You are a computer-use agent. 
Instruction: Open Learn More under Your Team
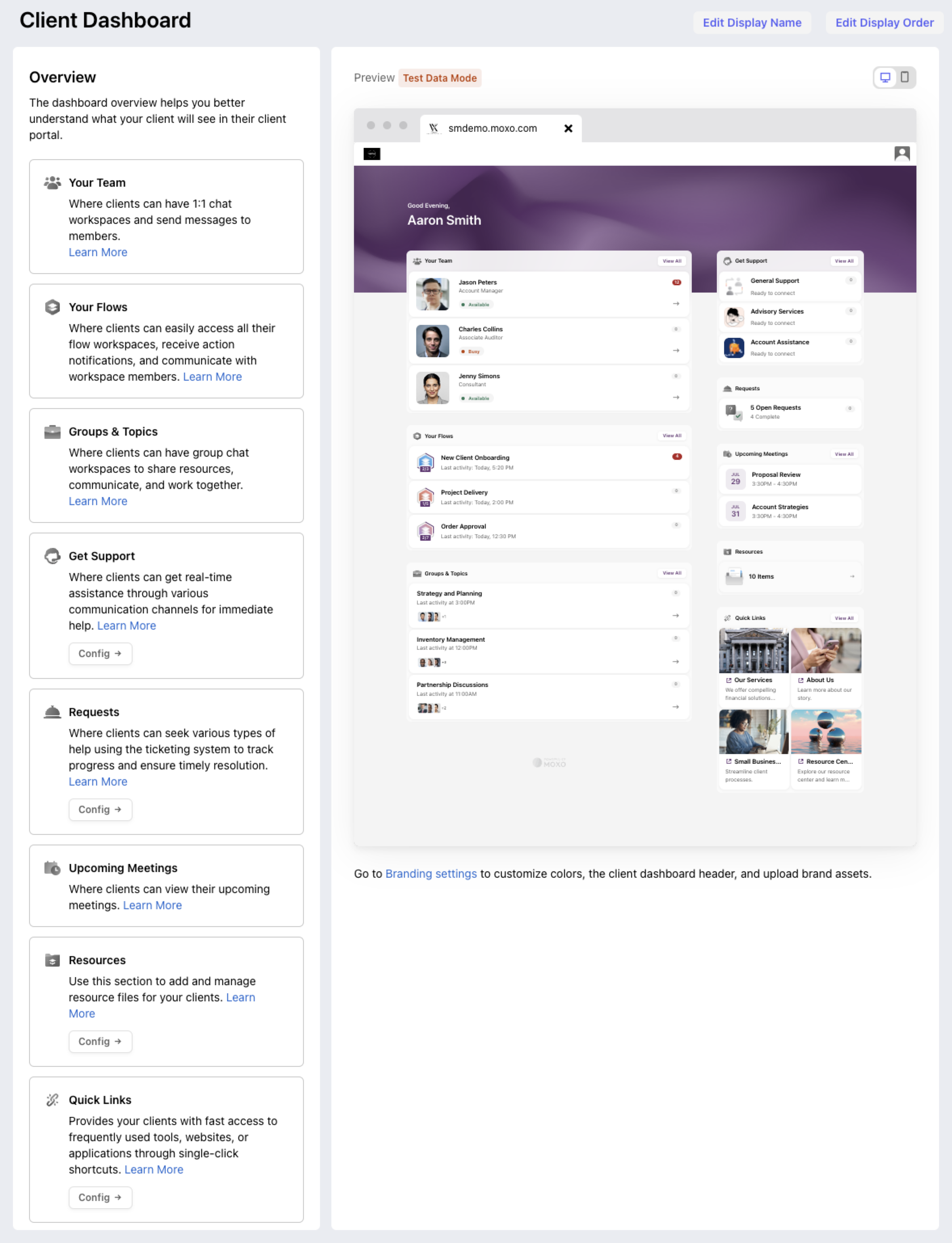(x=98, y=252)
